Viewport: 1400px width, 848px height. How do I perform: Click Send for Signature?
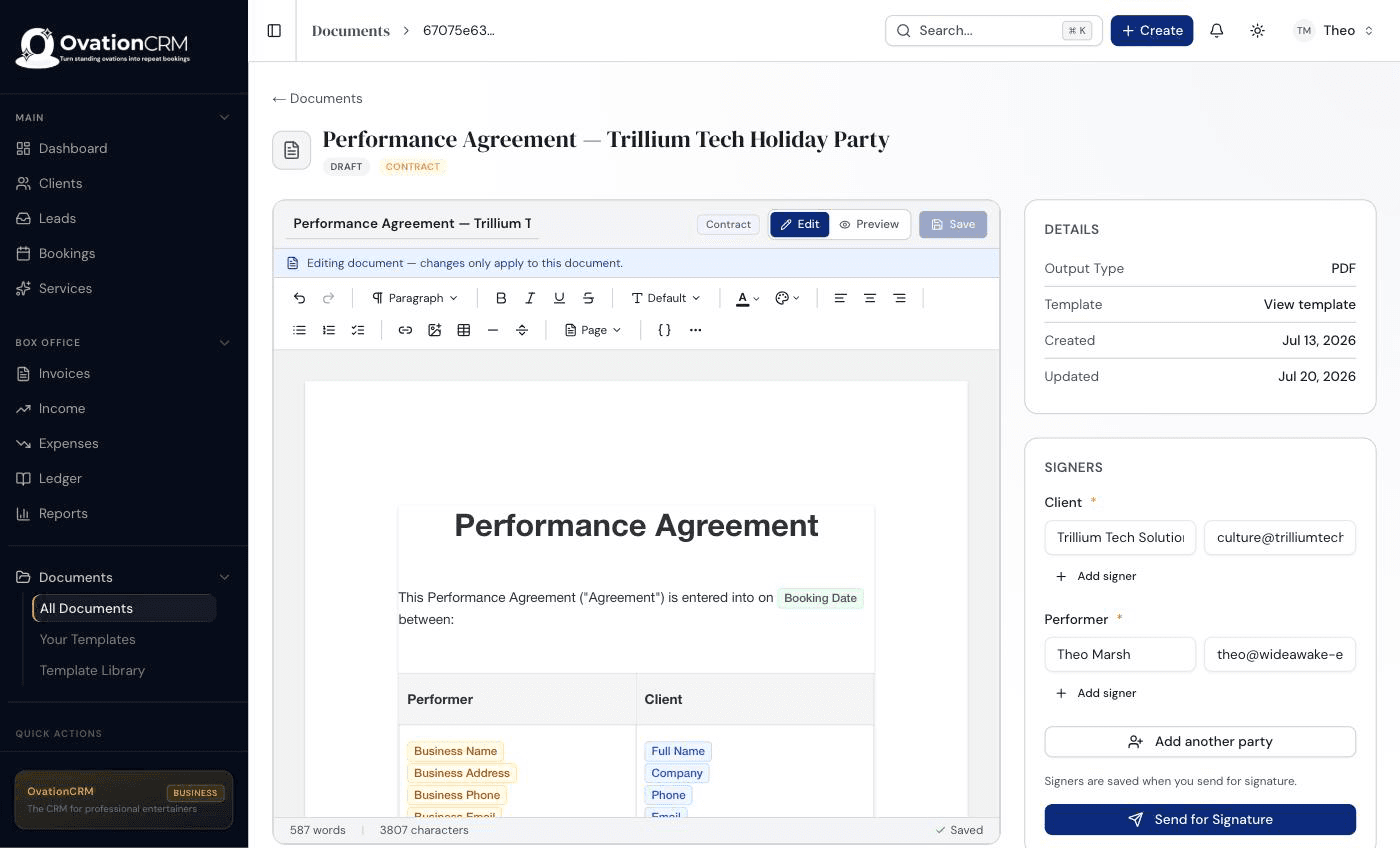click(x=1200, y=819)
